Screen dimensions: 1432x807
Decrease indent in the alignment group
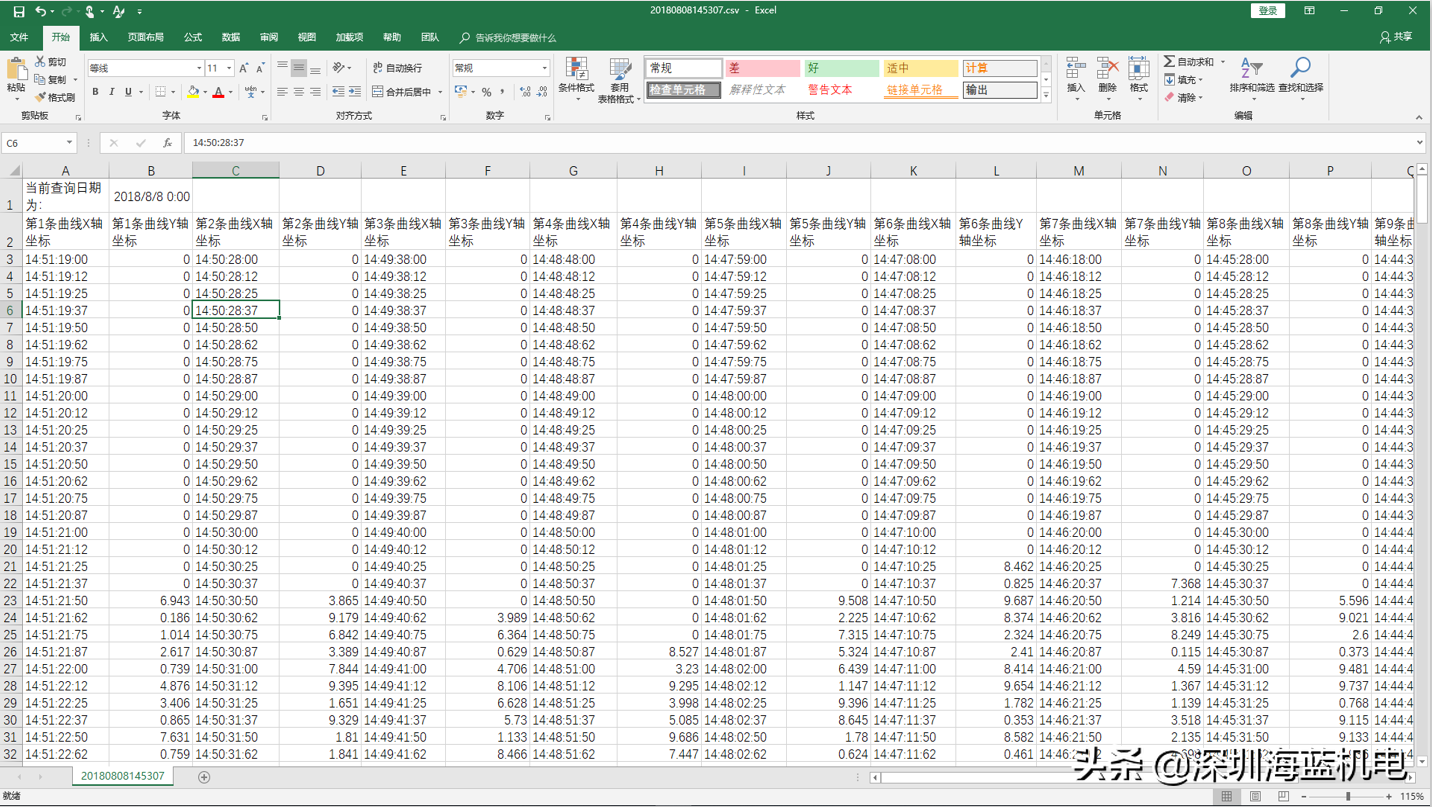pyautogui.click(x=339, y=92)
